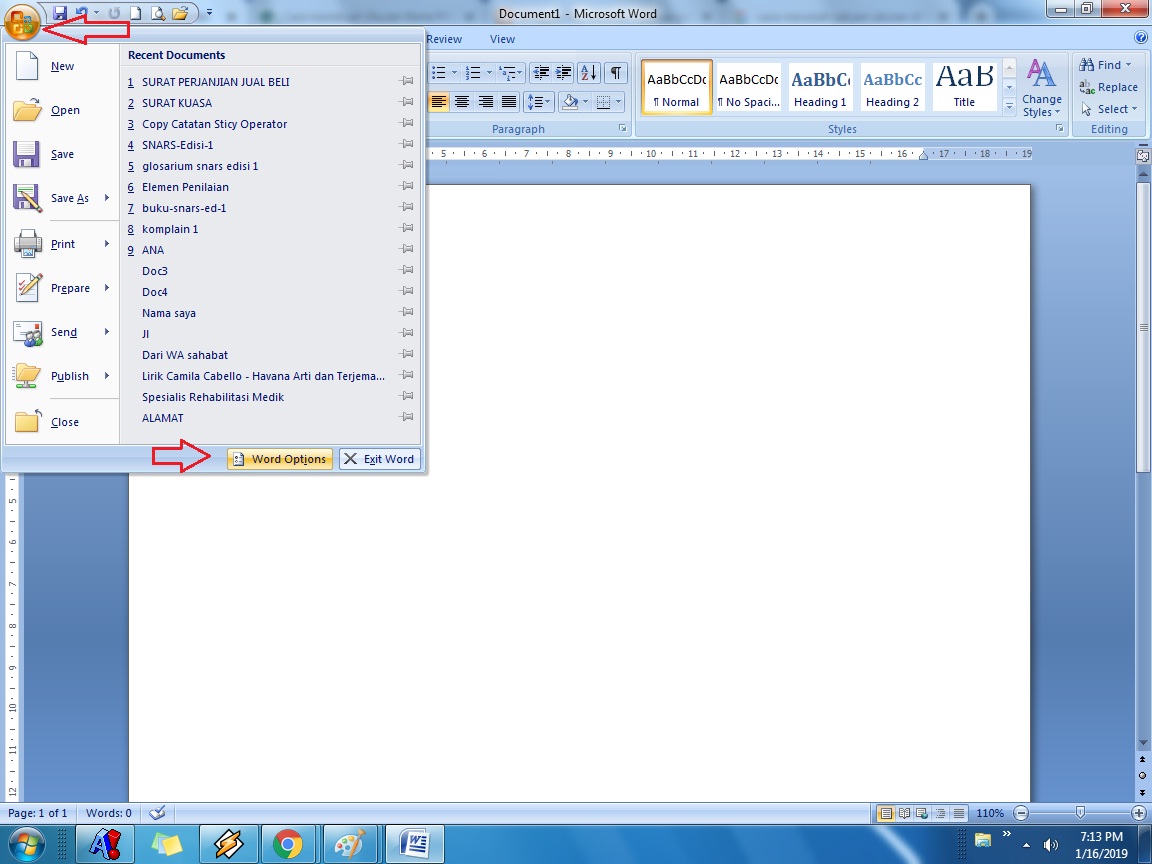This screenshot has width=1152, height=864.
Task: Open Print Preview from Quick Access toolbar
Action: pyautogui.click(x=157, y=13)
